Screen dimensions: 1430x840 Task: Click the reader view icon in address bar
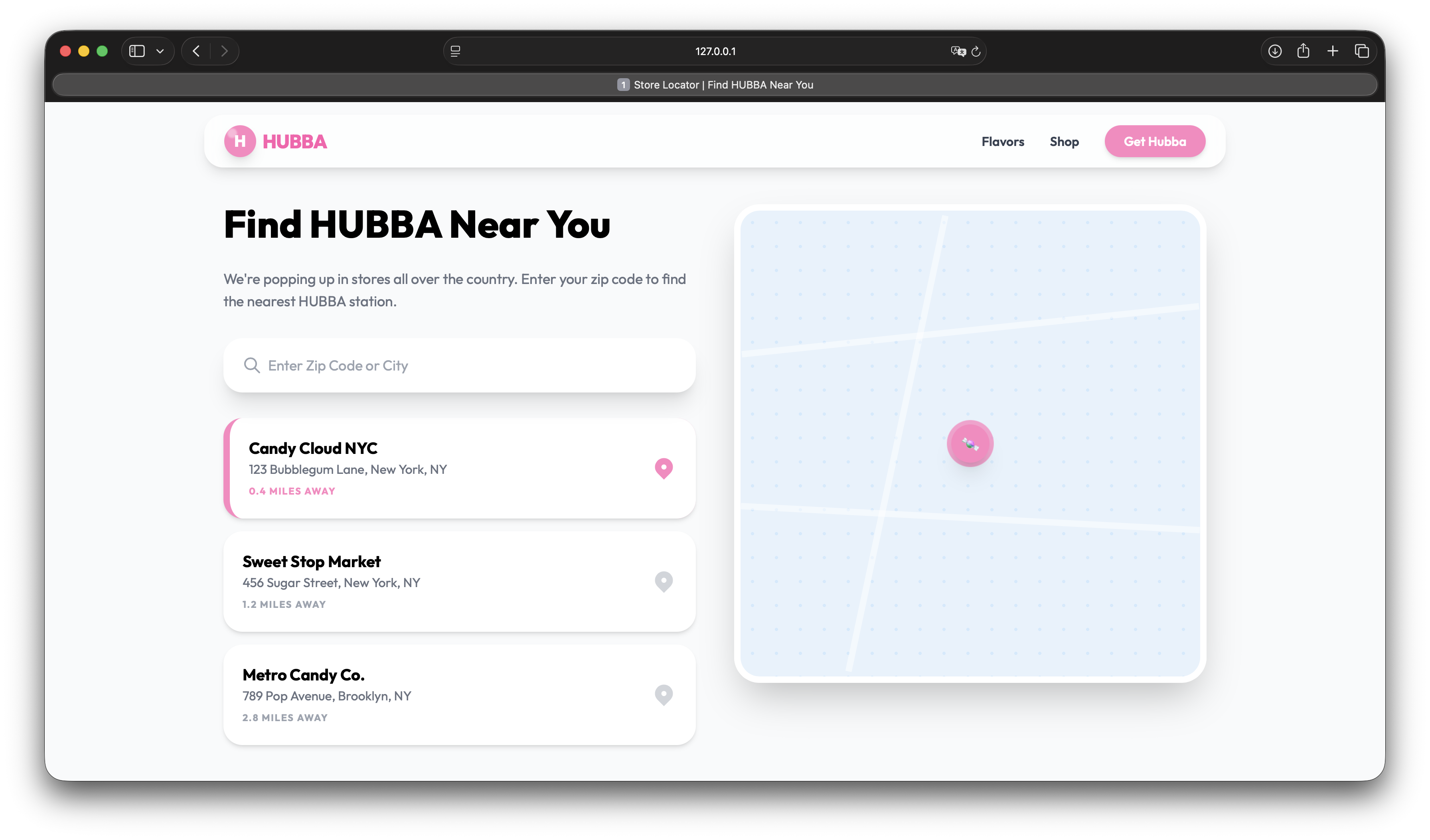point(454,51)
